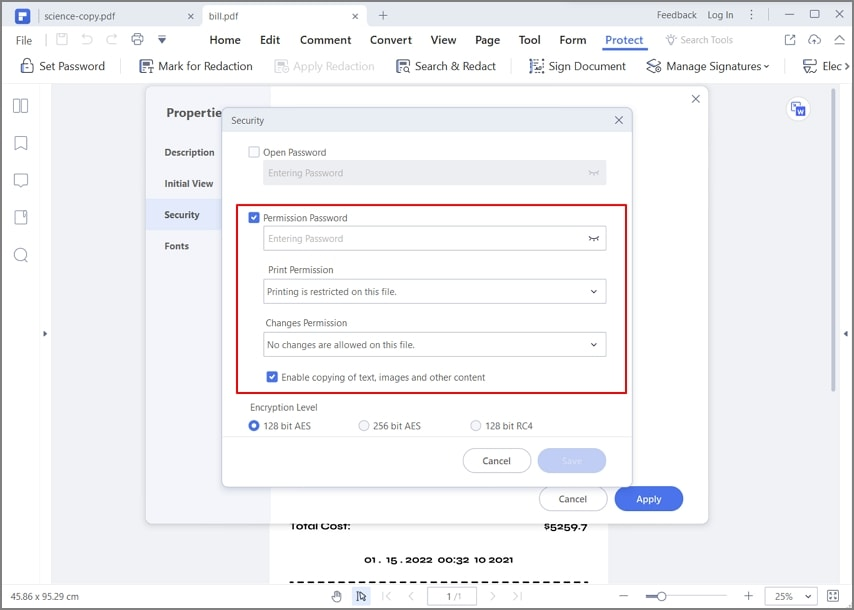854x610 pixels.
Task: Click the Convert to Word floating icon
Action: [x=798, y=109]
